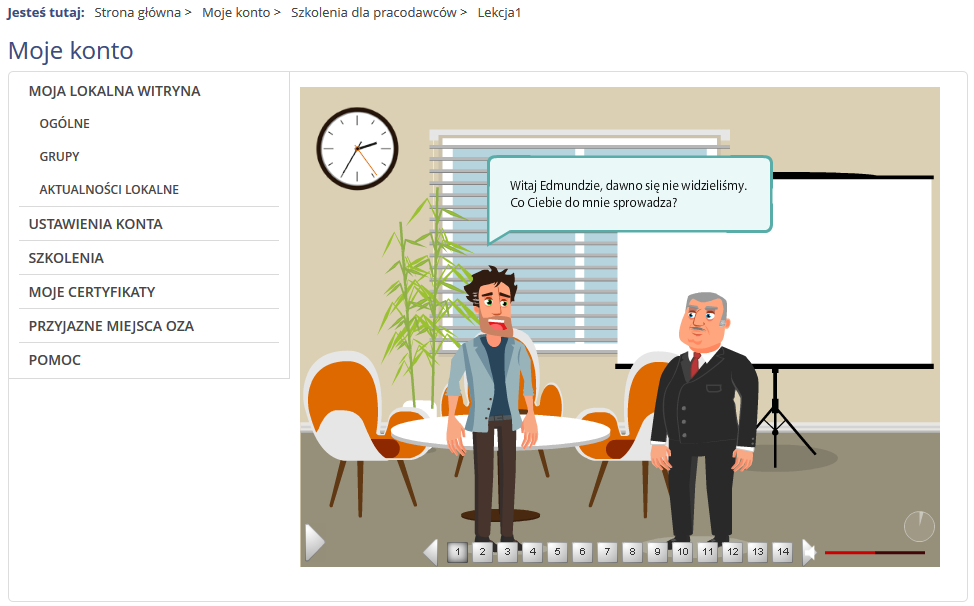974x606 pixels.
Task: Open POMOC in sidebar menu
Action: click(55, 360)
